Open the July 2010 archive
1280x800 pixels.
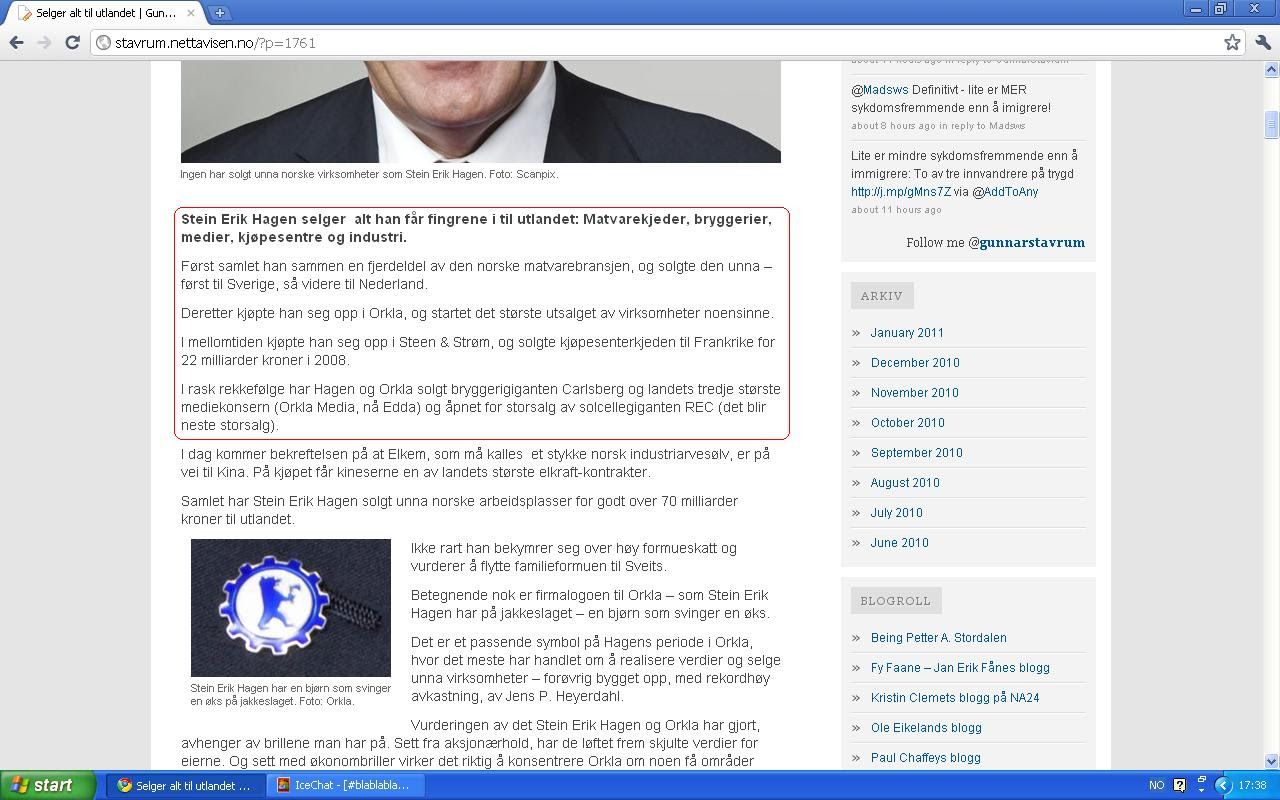(897, 513)
